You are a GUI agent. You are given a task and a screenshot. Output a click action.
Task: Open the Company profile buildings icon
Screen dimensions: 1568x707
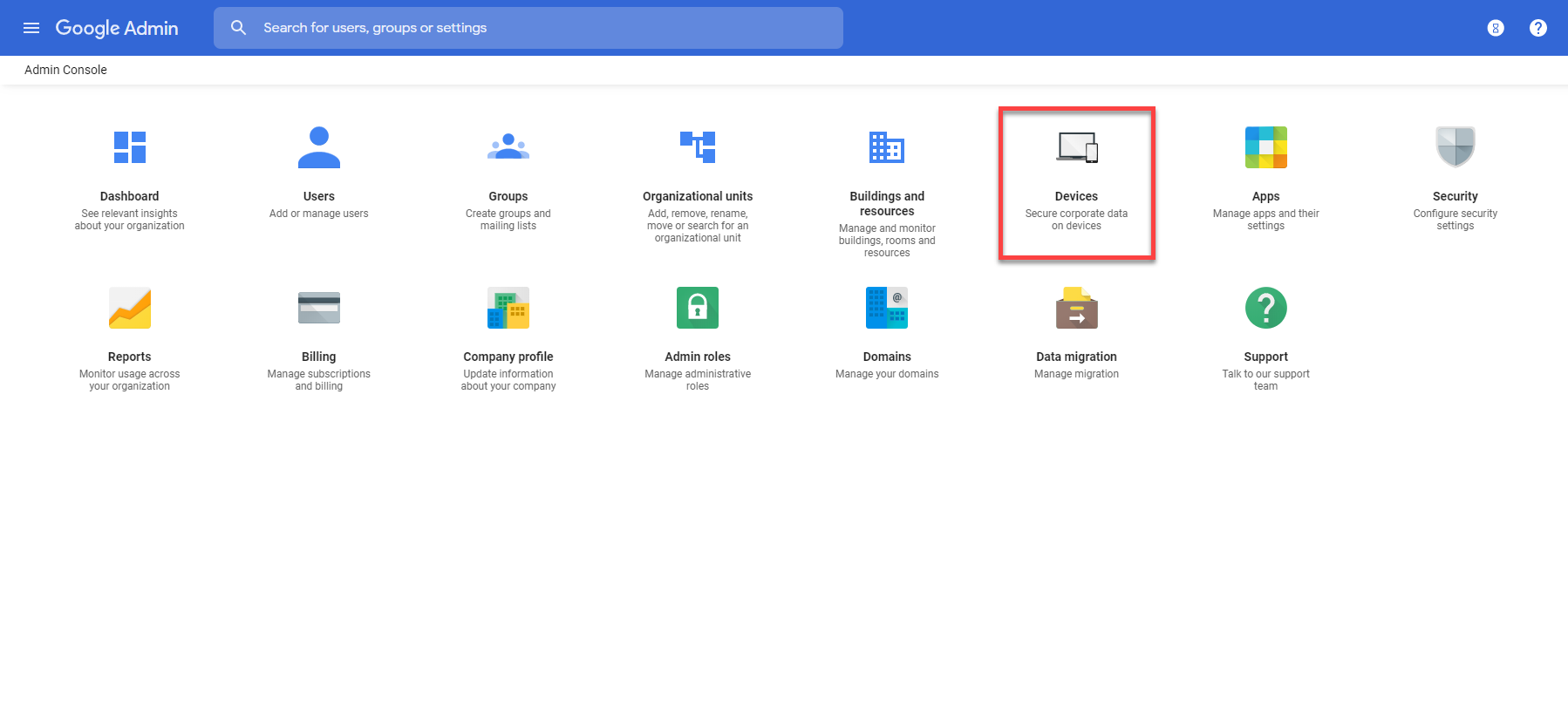click(508, 308)
